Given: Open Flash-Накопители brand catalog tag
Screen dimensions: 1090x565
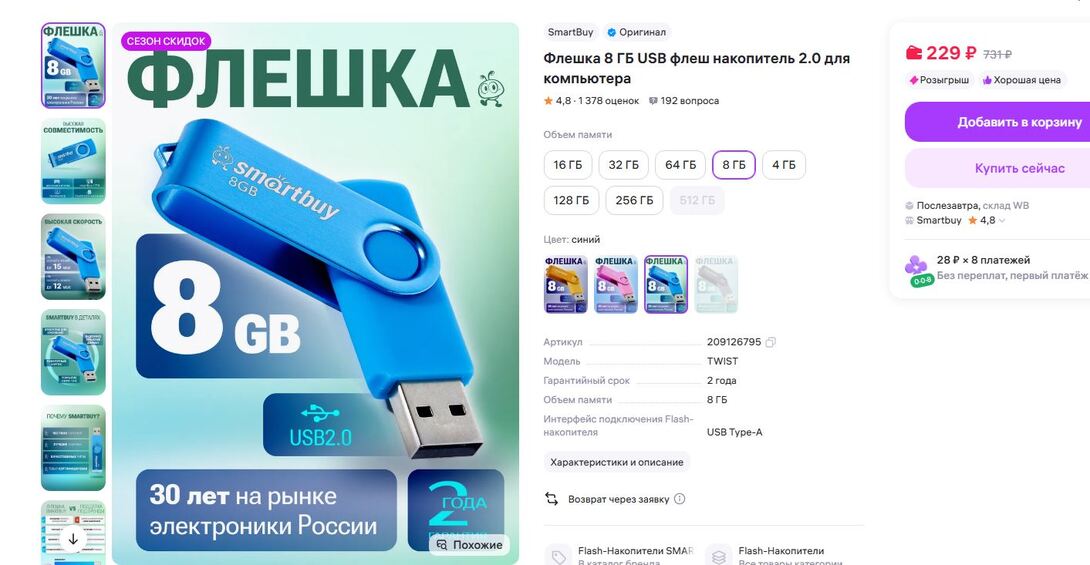Looking at the screenshot, I should point(619,556).
